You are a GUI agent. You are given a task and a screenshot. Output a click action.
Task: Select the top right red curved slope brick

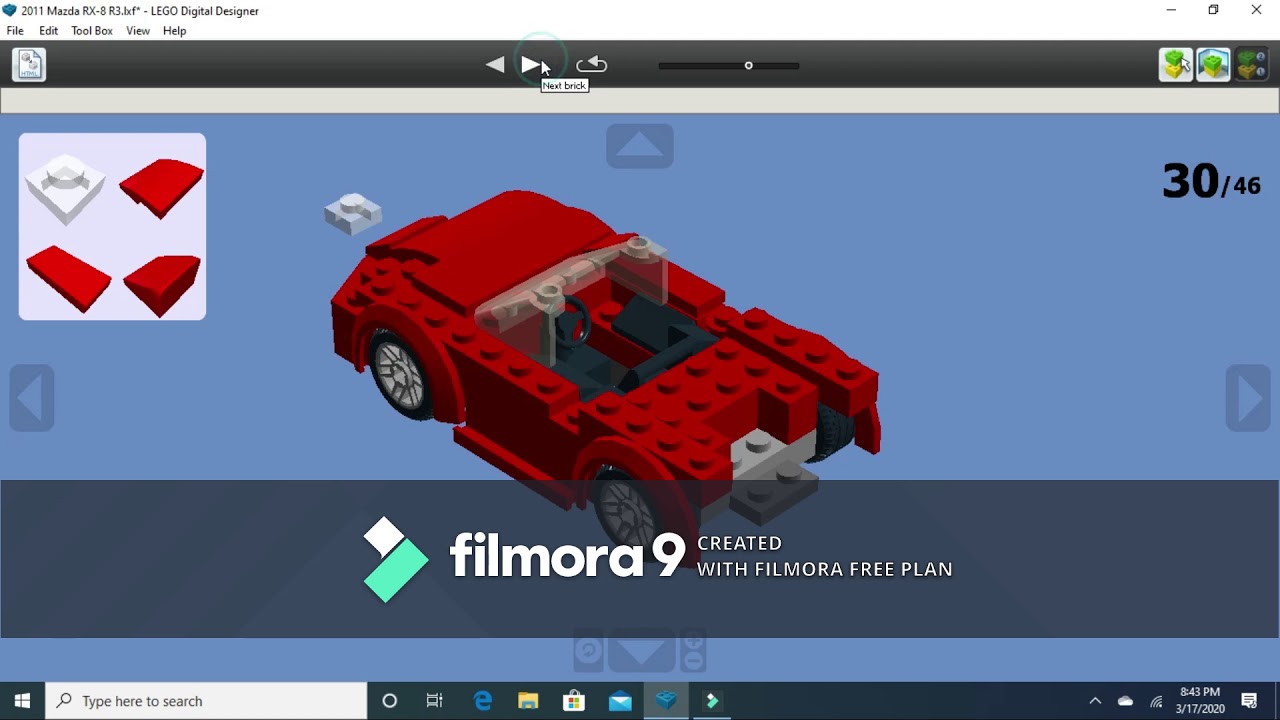(x=162, y=188)
